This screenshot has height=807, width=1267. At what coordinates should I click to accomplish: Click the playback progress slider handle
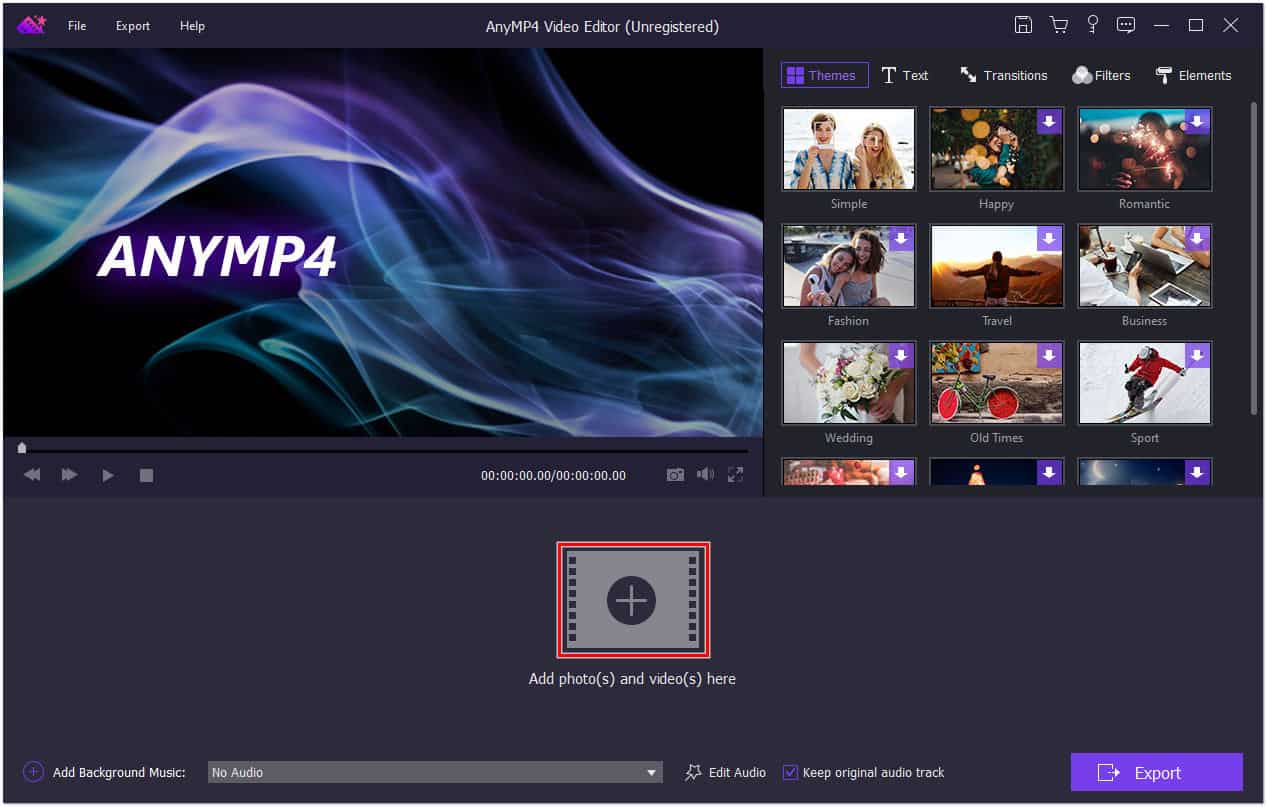pyautogui.click(x=22, y=447)
